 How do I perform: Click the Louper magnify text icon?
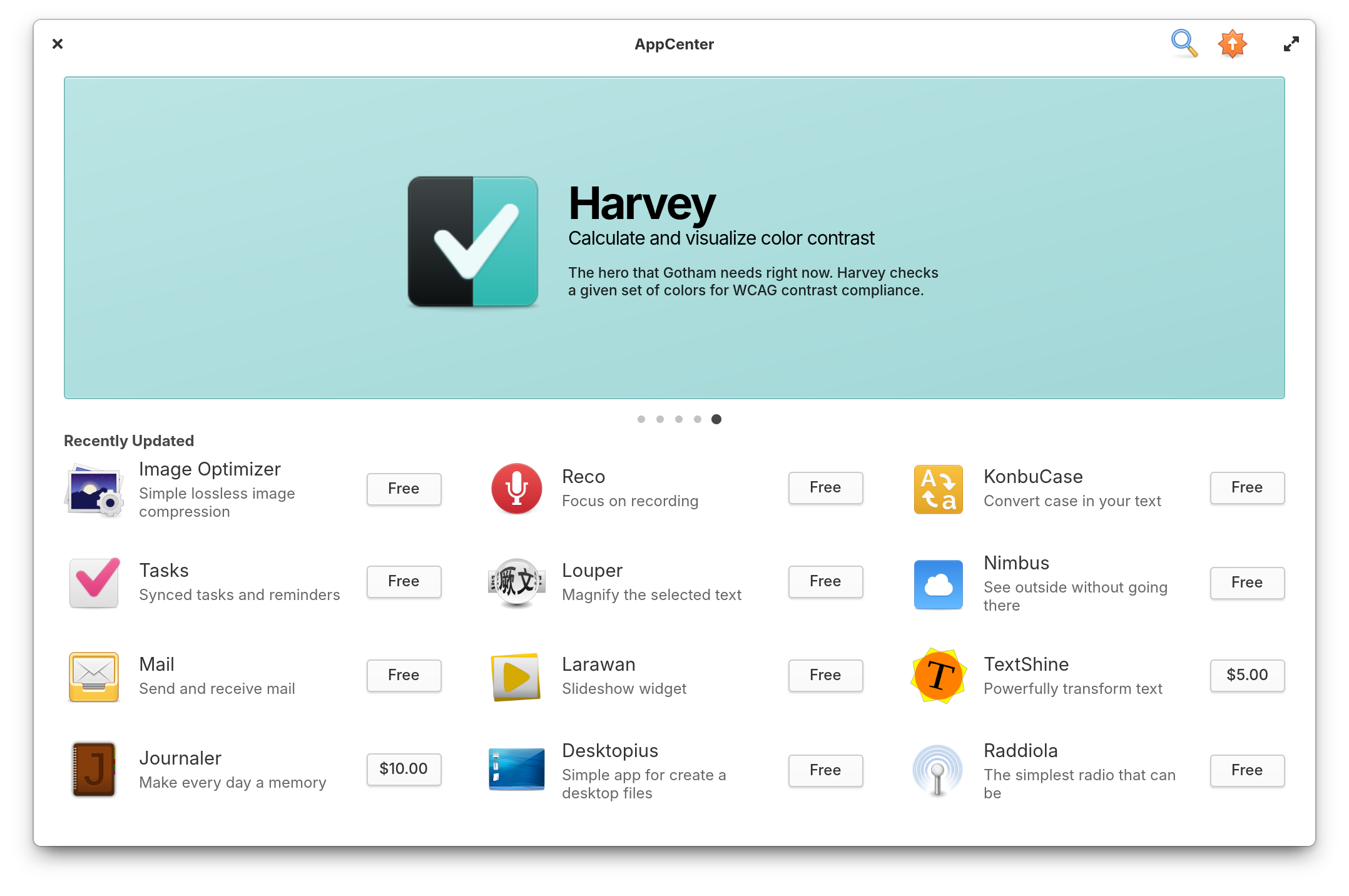(x=515, y=581)
